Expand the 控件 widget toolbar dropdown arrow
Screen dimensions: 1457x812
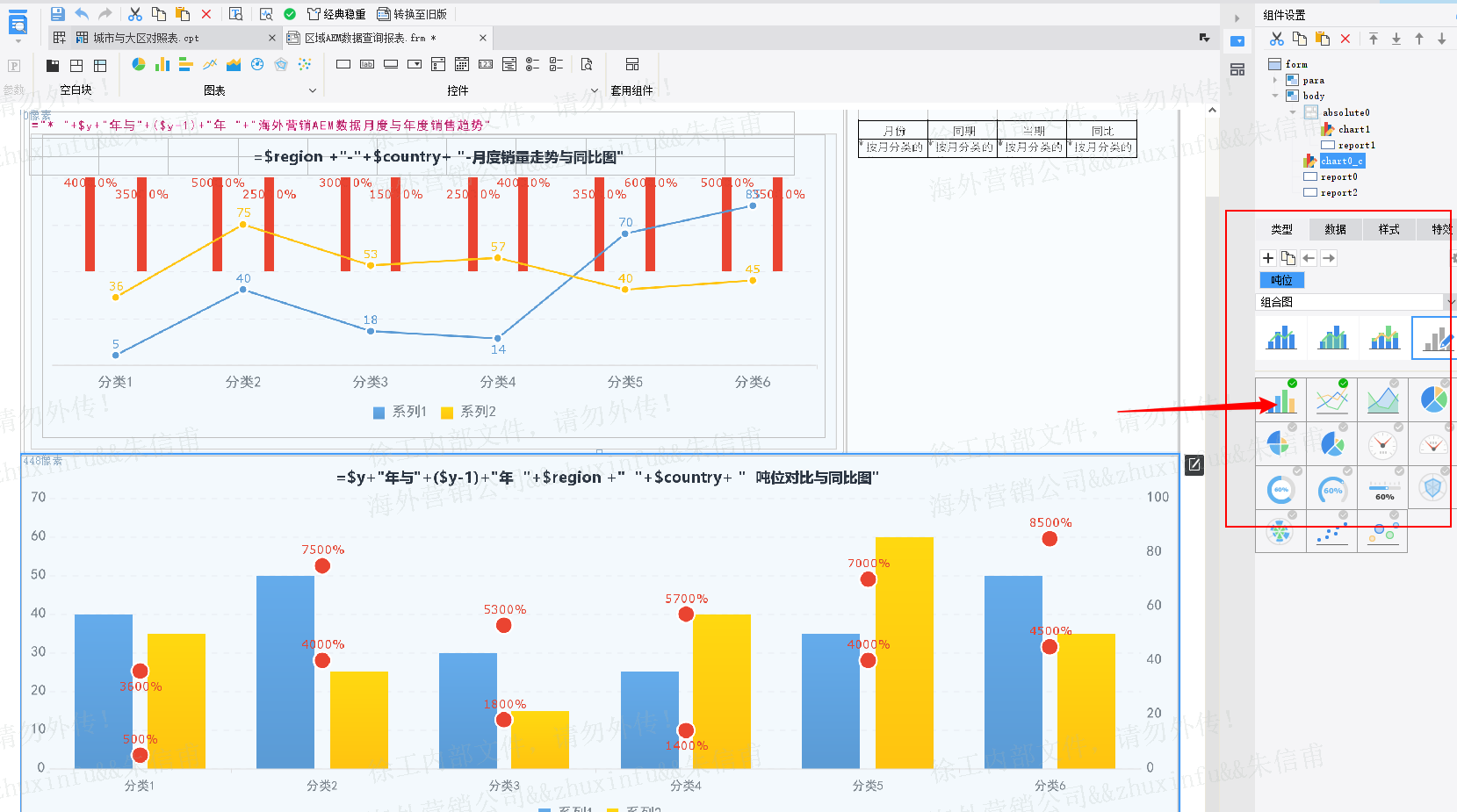click(x=595, y=90)
